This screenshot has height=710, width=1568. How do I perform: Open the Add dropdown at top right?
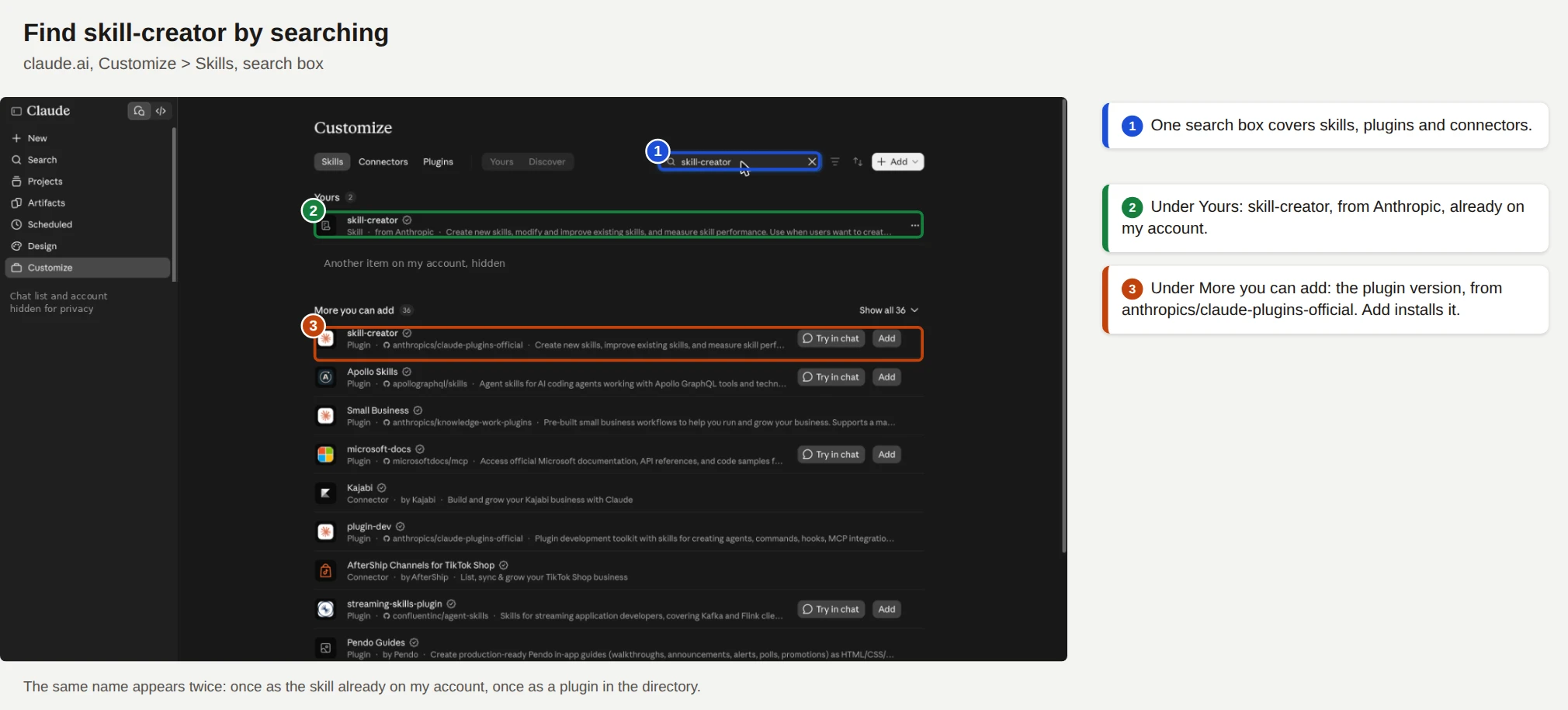pos(898,161)
